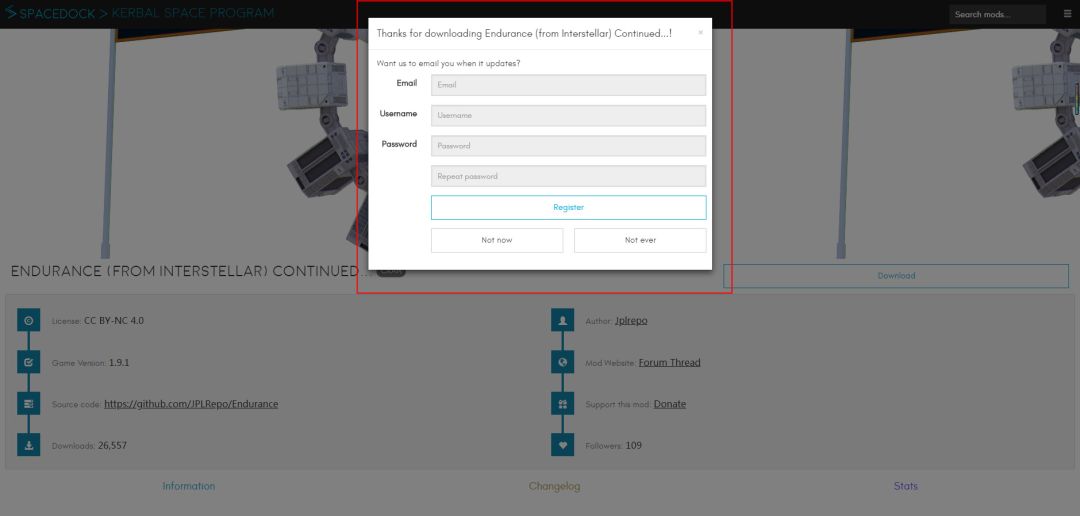Click the CC BY-NC 4.0 license text
This screenshot has height=516, width=1080.
coord(114,320)
